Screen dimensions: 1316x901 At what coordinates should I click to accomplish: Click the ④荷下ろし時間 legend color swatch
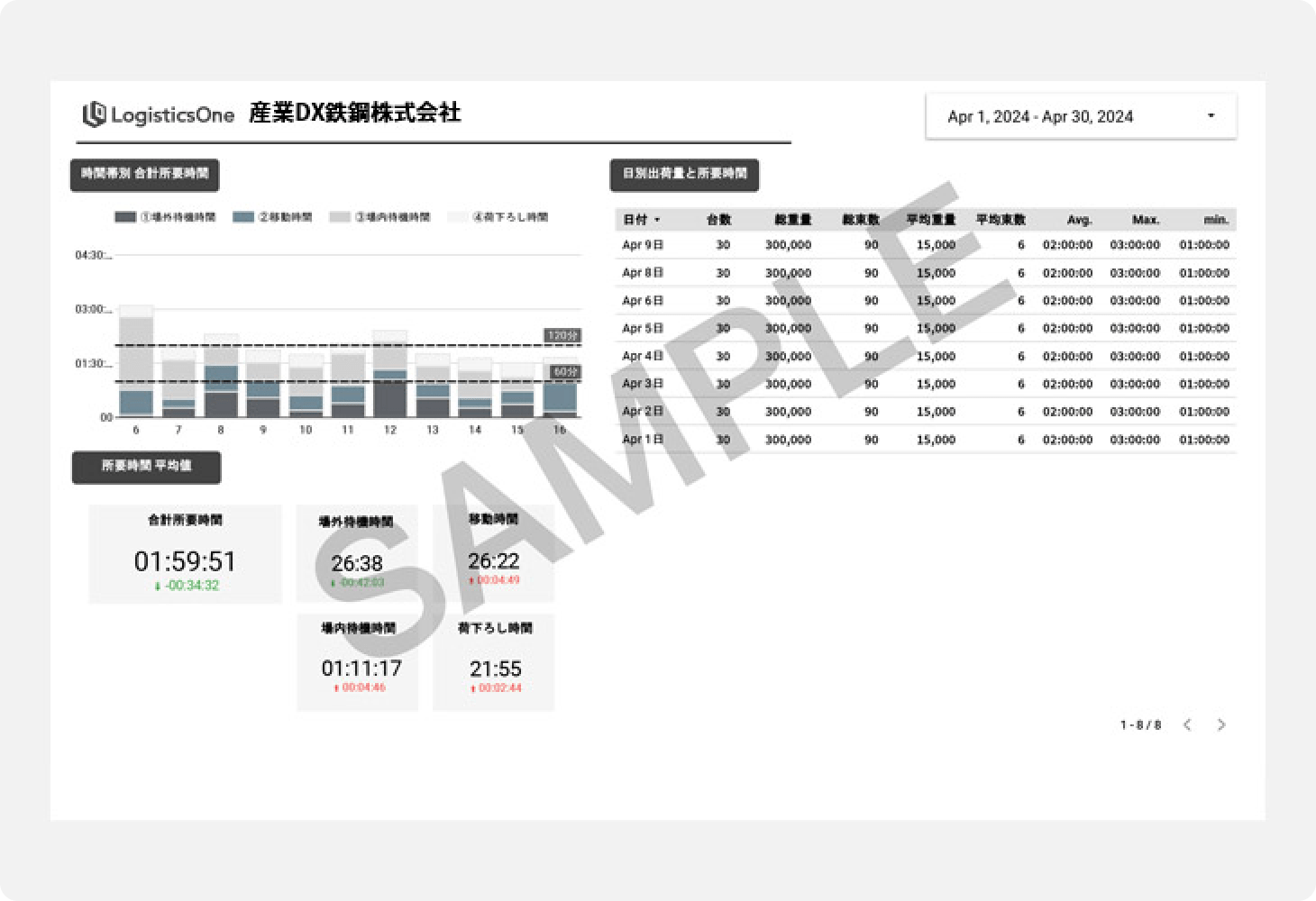coord(458,217)
